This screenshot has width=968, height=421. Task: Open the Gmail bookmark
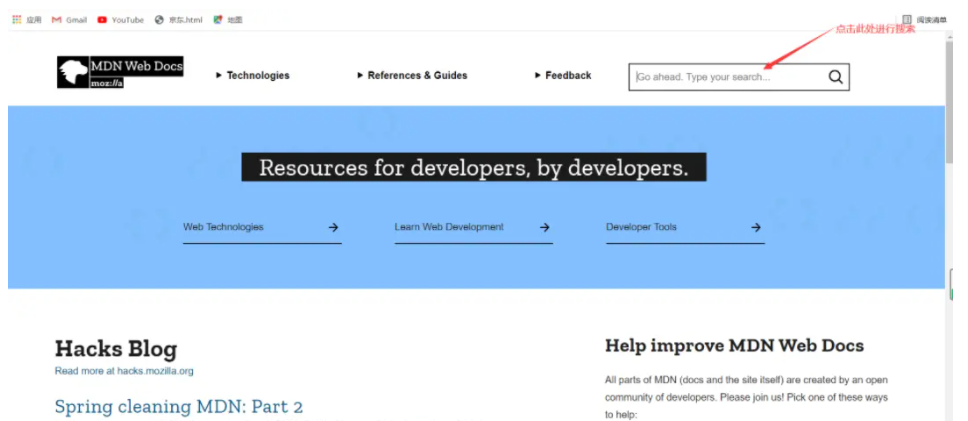click(69, 20)
